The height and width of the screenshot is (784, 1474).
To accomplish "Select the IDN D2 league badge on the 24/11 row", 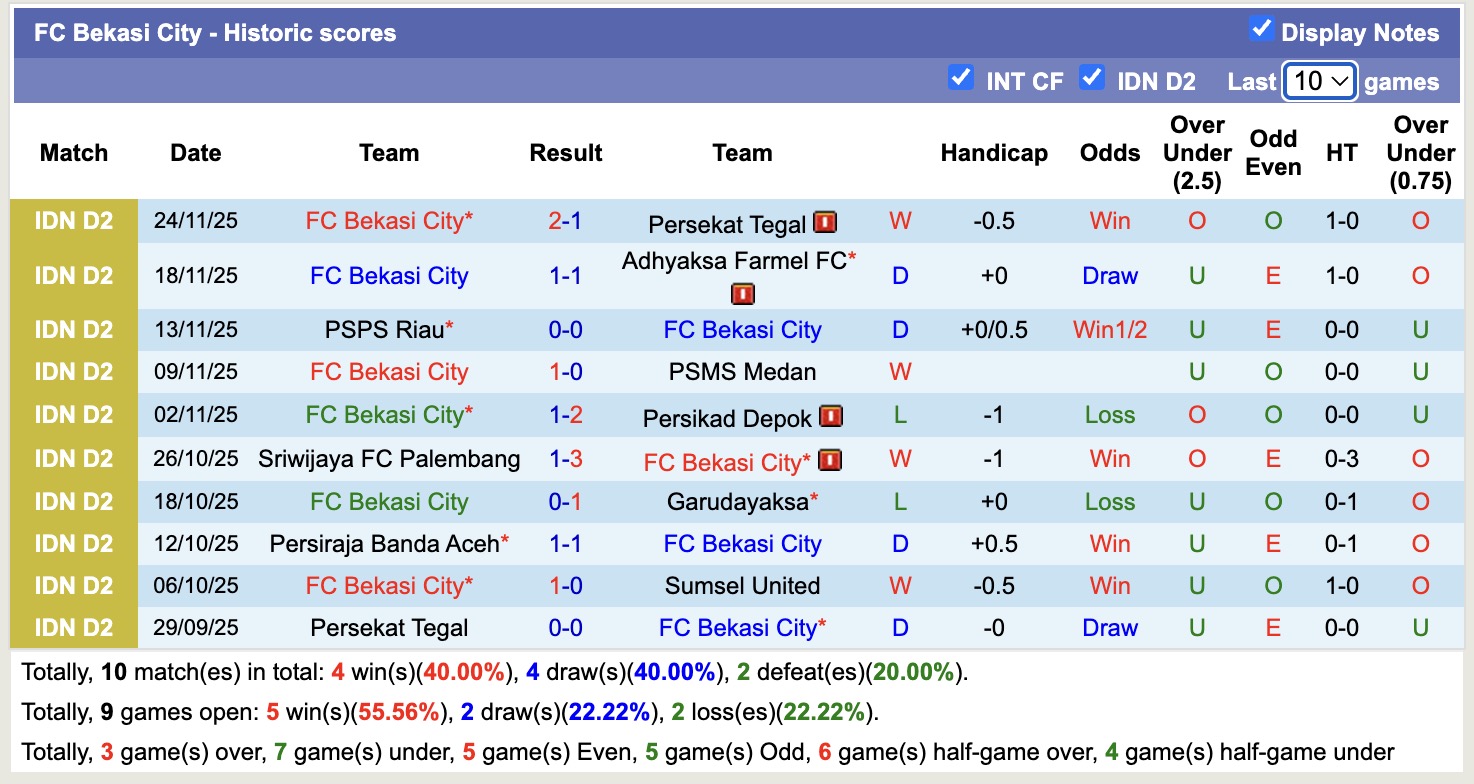I will click(74, 221).
